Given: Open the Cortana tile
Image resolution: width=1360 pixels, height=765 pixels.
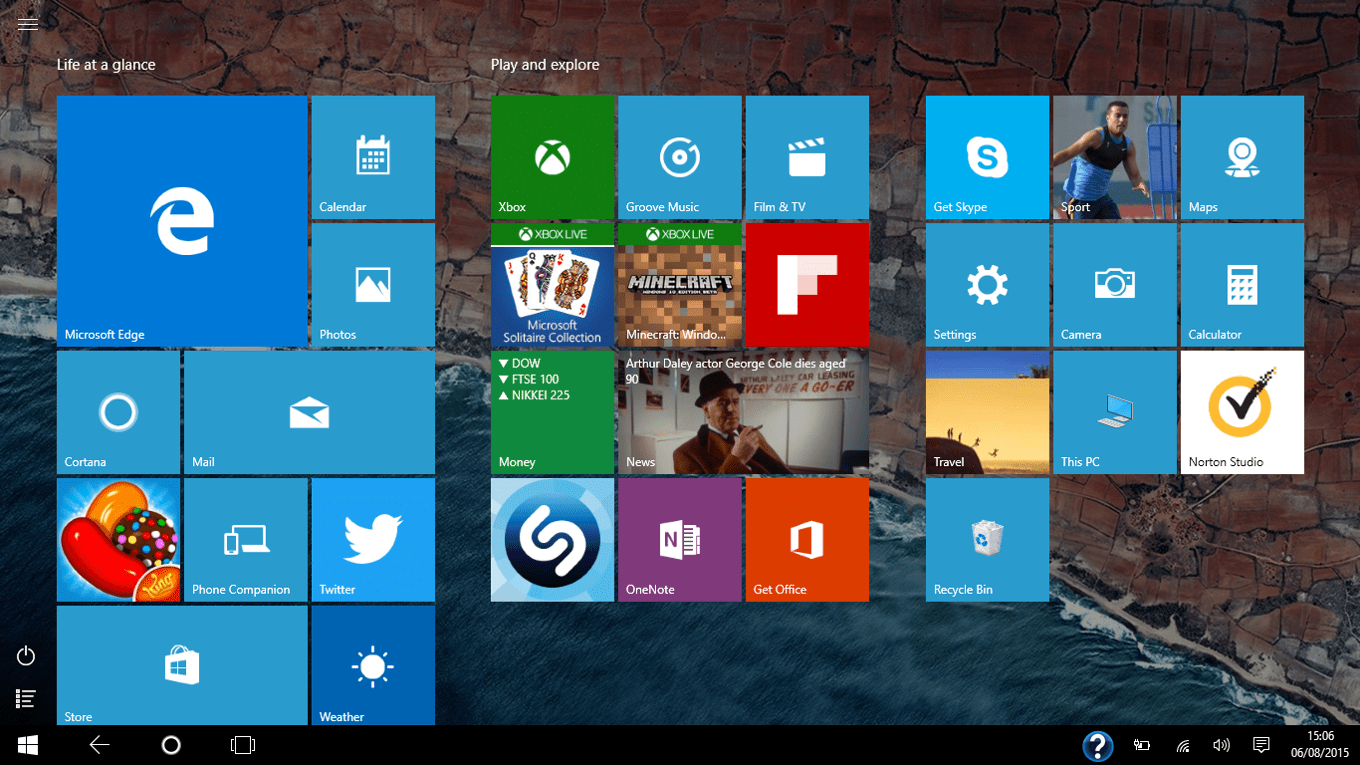Looking at the screenshot, I should pos(118,412).
